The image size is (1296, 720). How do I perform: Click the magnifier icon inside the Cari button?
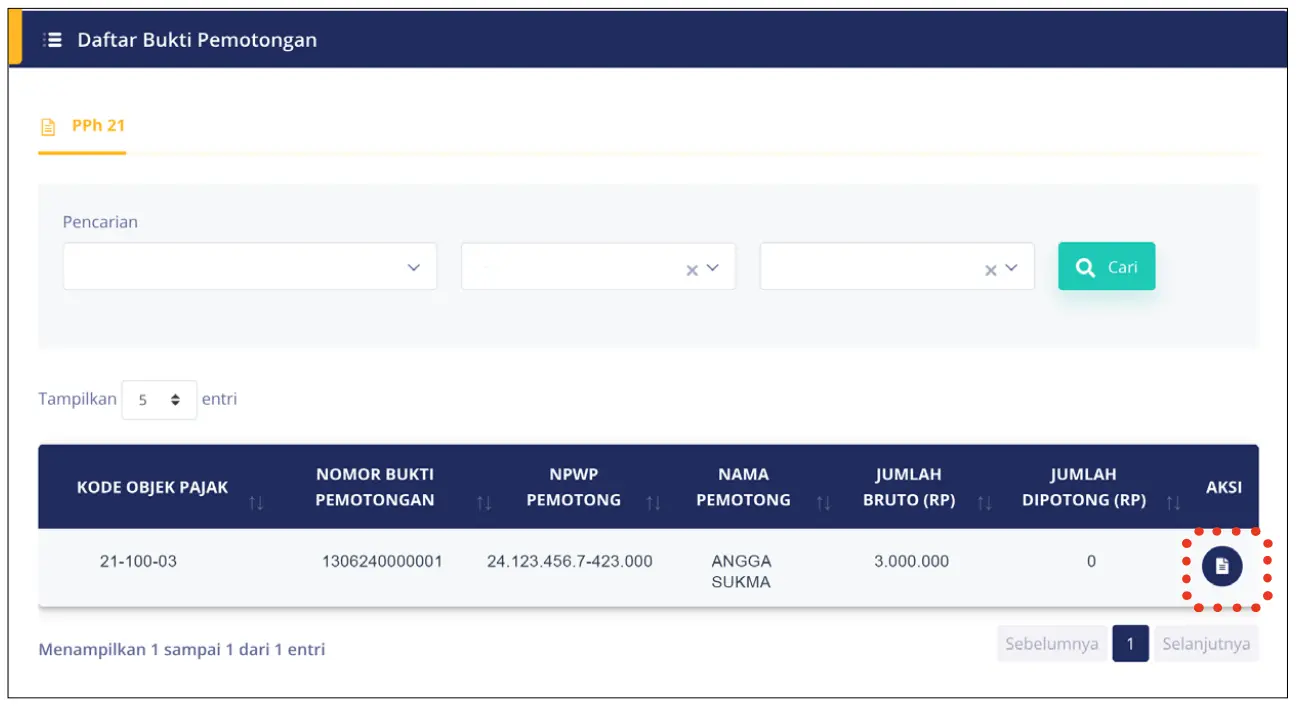1083,266
